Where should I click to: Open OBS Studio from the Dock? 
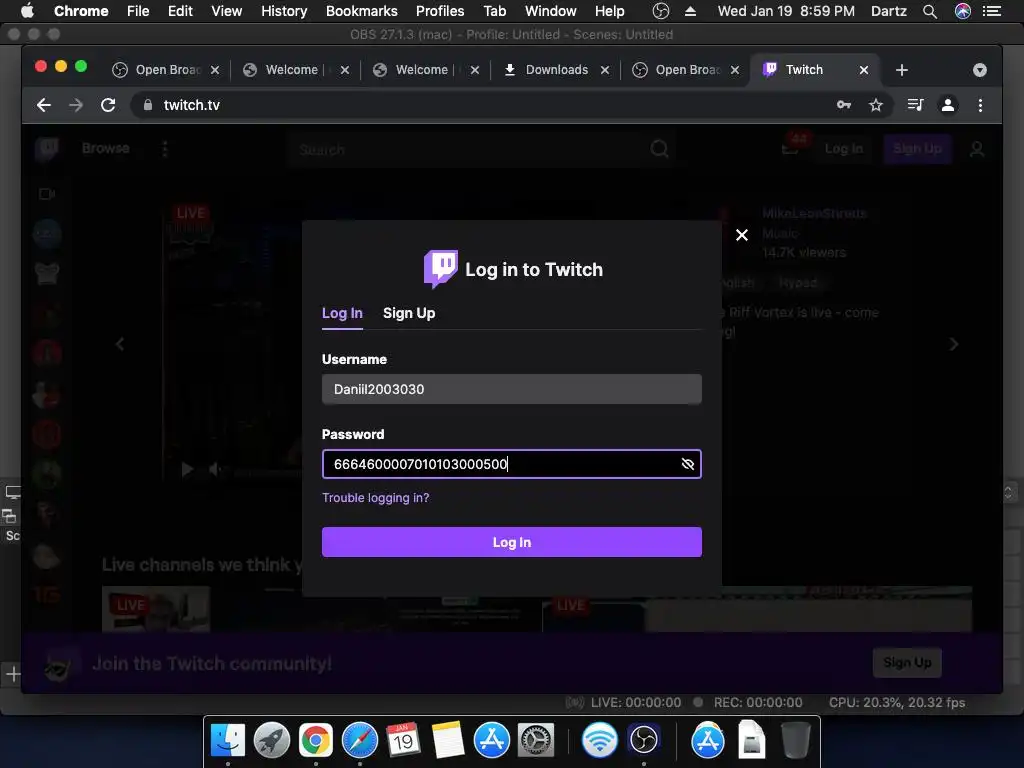(644, 740)
